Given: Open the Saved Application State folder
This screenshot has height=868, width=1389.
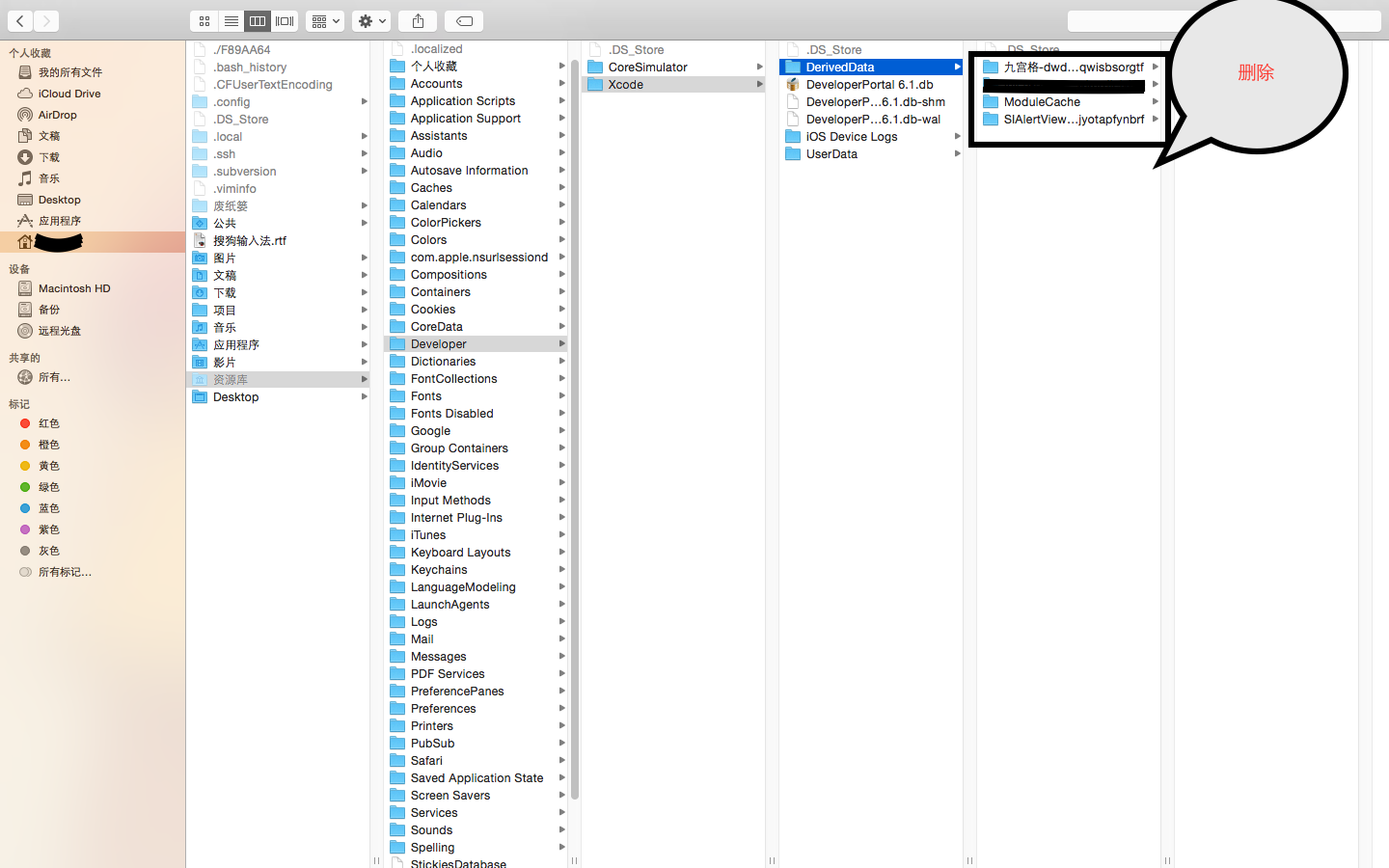Looking at the screenshot, I should tap(476, 778).
